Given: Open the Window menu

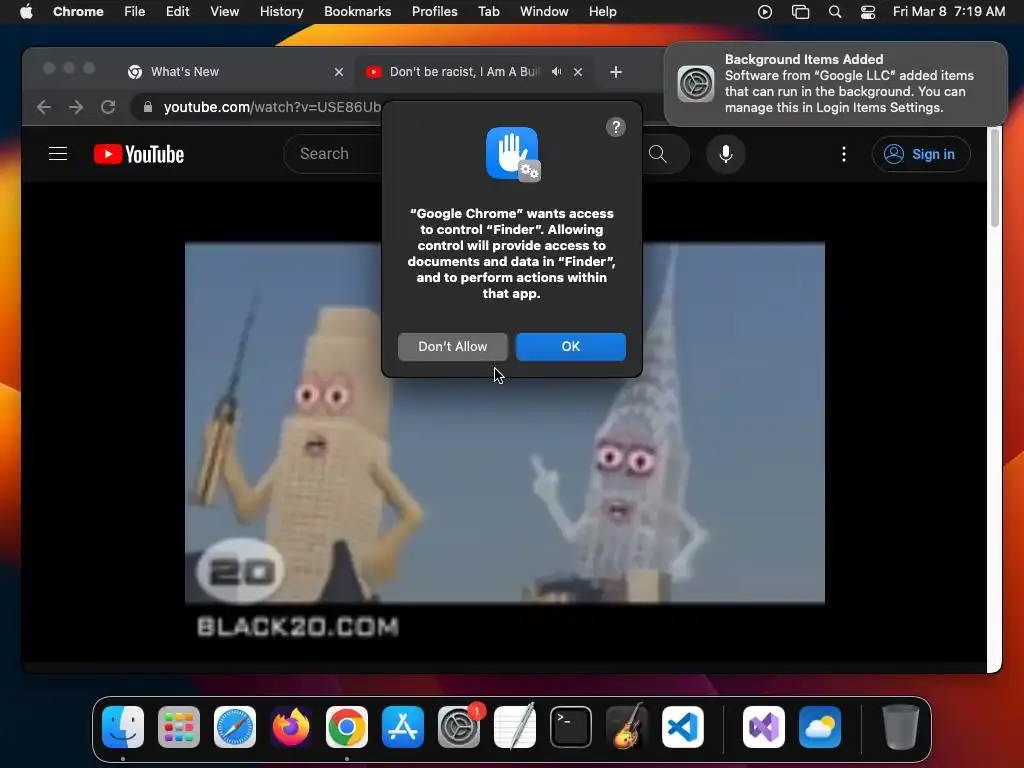Looking at the screenshot, I should point(544,12).
